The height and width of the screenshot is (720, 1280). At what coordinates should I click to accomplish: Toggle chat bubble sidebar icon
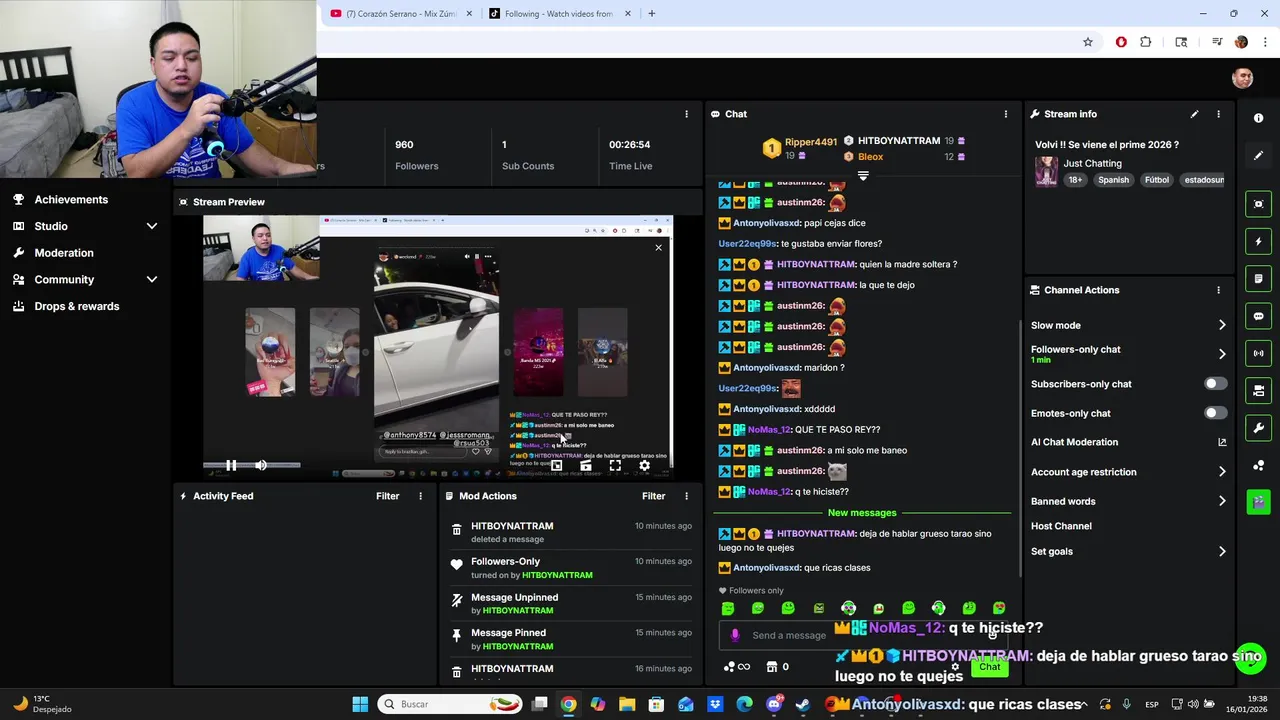(1258, 316)
